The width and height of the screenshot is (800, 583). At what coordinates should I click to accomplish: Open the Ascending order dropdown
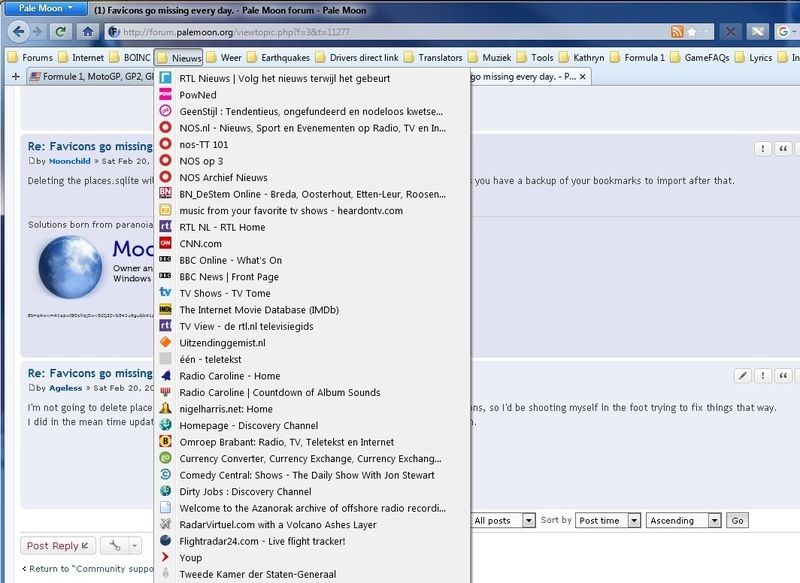click(684, 520)
